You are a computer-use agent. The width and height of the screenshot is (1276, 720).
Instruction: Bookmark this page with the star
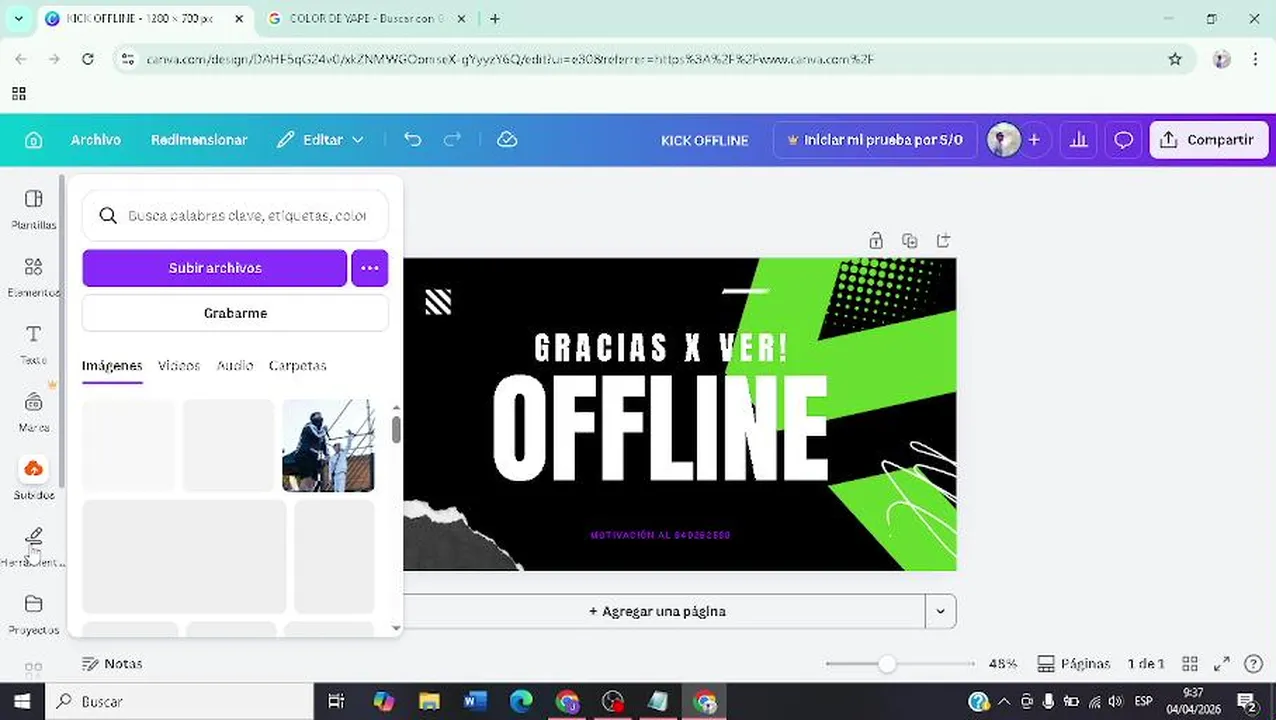[x=1175, y=60]
